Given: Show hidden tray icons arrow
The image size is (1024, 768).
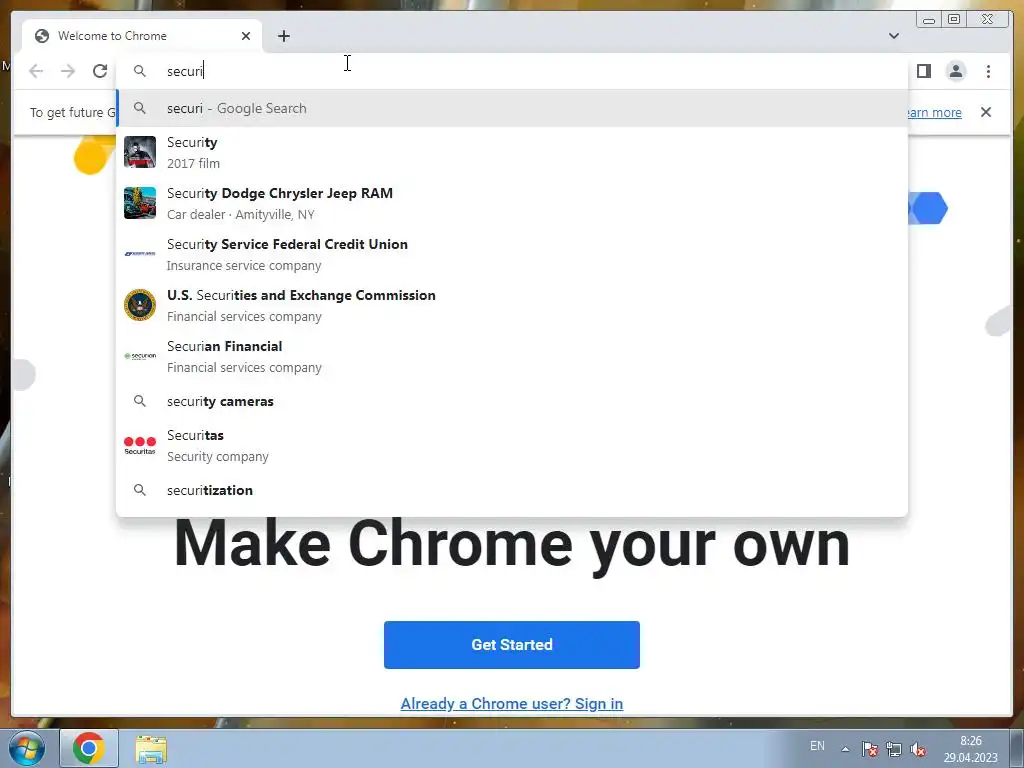Looking at the screenshot, I should [x=845, y=749].
